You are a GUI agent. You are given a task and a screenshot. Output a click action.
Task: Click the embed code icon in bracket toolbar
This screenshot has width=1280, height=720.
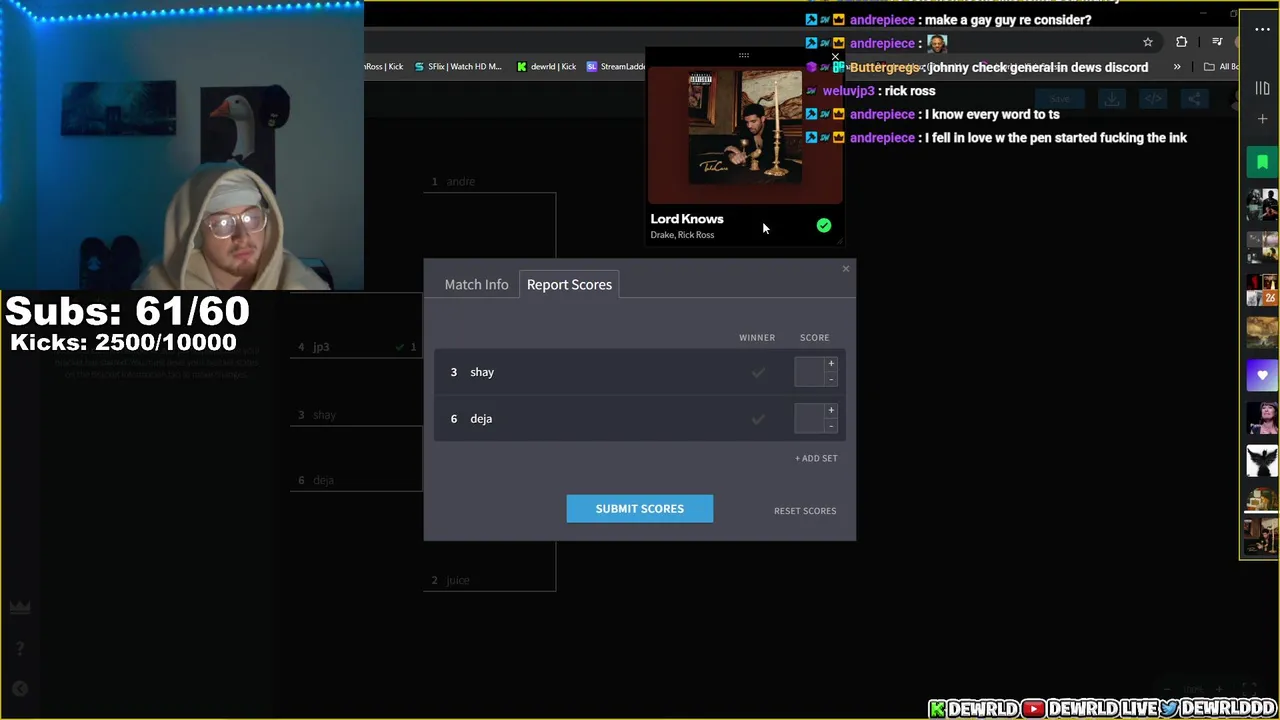click(x=1153, y=99)
